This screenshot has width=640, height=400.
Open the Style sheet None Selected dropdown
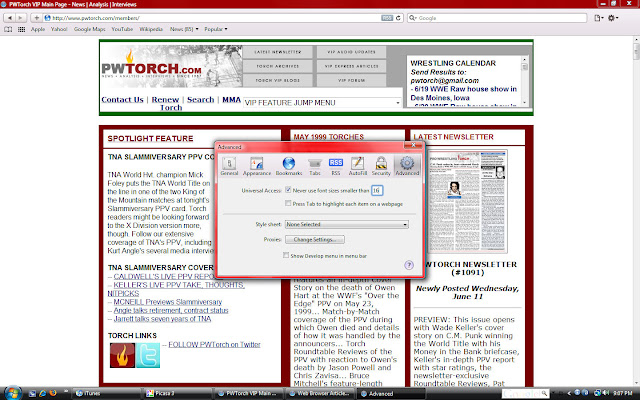pyautogui.click(x=347, y=224)
